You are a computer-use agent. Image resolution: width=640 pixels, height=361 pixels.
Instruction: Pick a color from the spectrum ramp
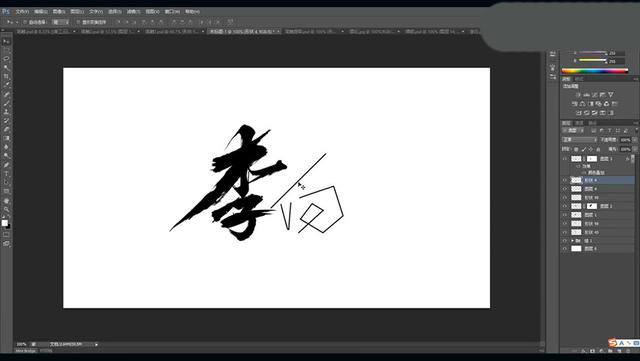(595, 71)
